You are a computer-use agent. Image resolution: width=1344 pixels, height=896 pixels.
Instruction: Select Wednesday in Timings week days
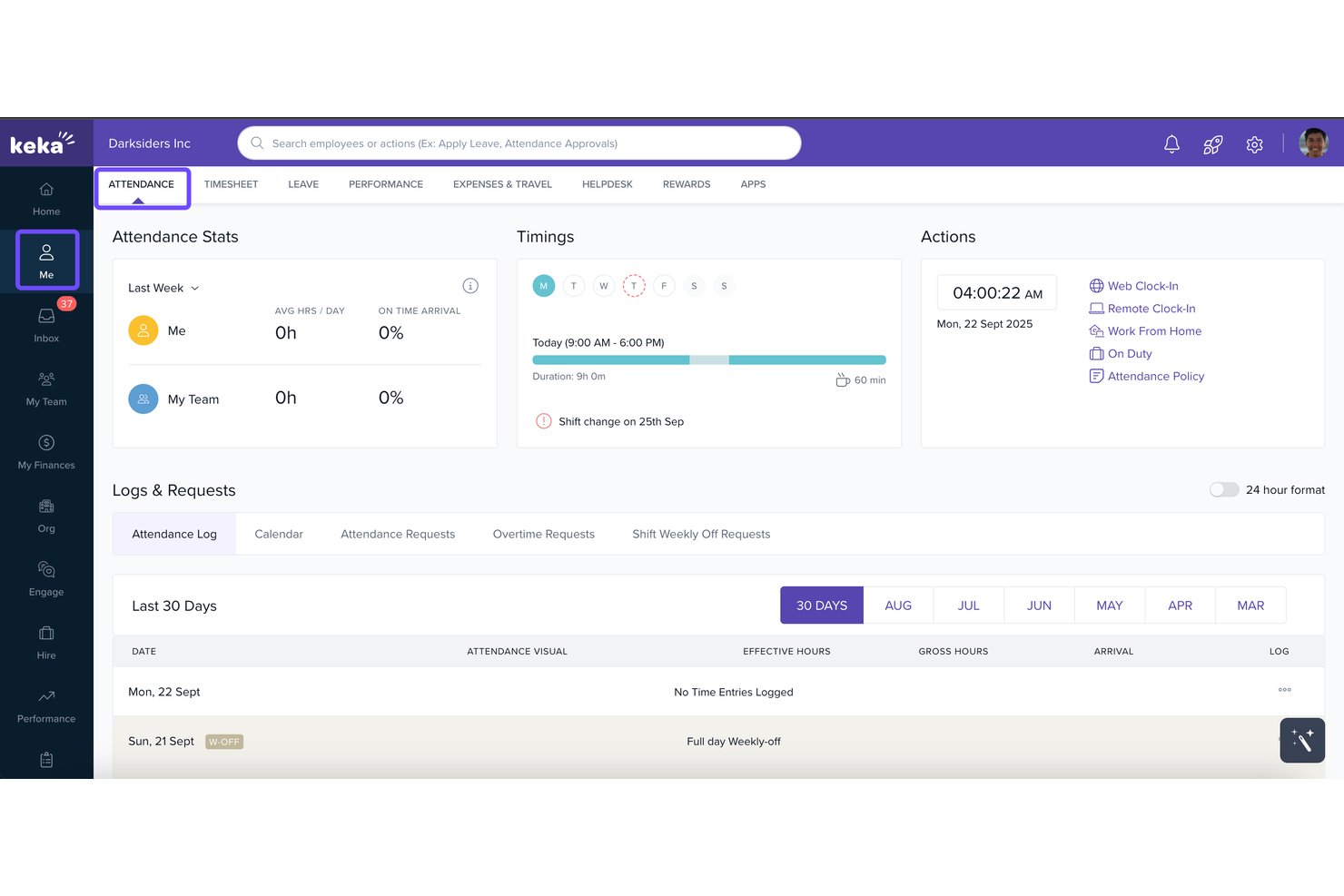click(604, 286)
